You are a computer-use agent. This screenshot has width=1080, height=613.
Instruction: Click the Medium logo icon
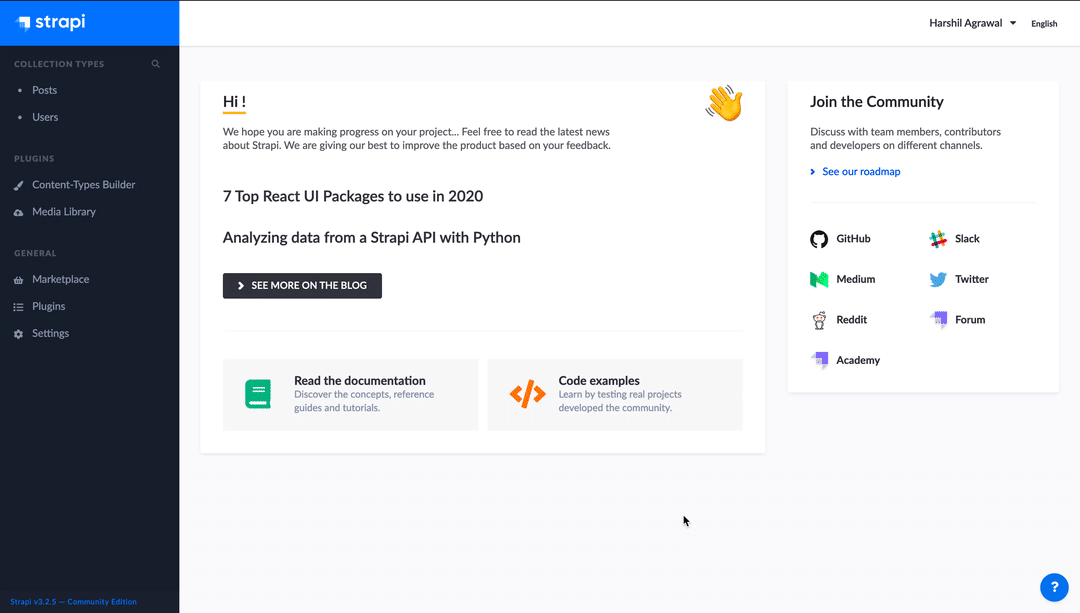819,280
